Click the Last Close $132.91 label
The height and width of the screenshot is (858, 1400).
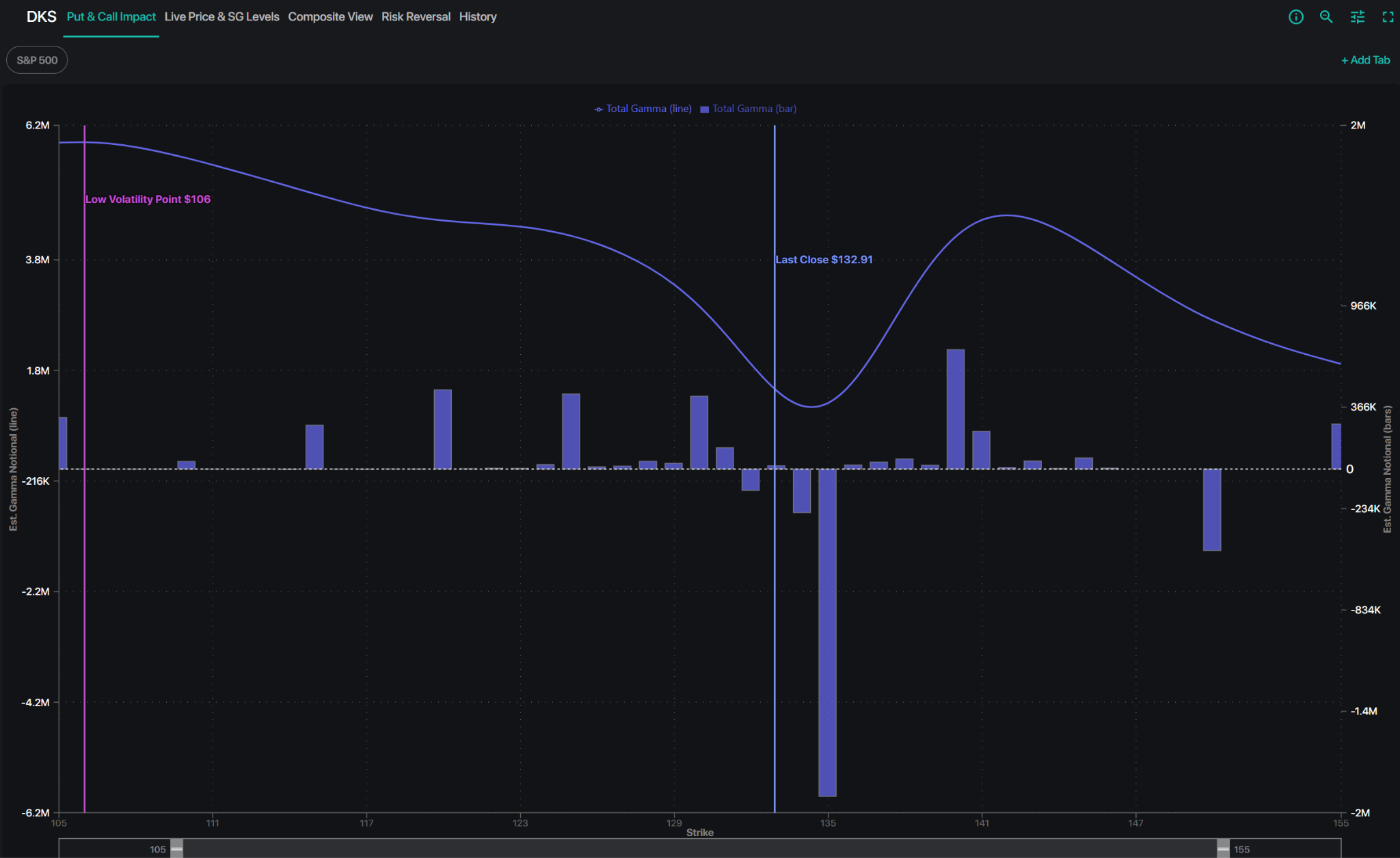[824, 260]
